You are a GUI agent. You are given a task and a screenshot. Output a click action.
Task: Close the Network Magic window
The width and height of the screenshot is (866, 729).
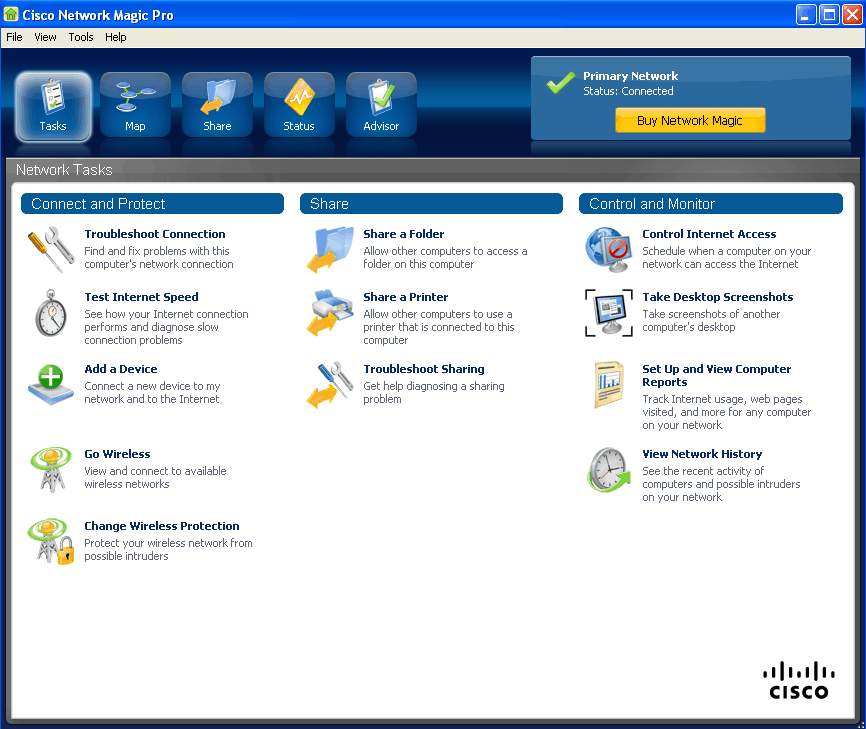tap(852, 15)
